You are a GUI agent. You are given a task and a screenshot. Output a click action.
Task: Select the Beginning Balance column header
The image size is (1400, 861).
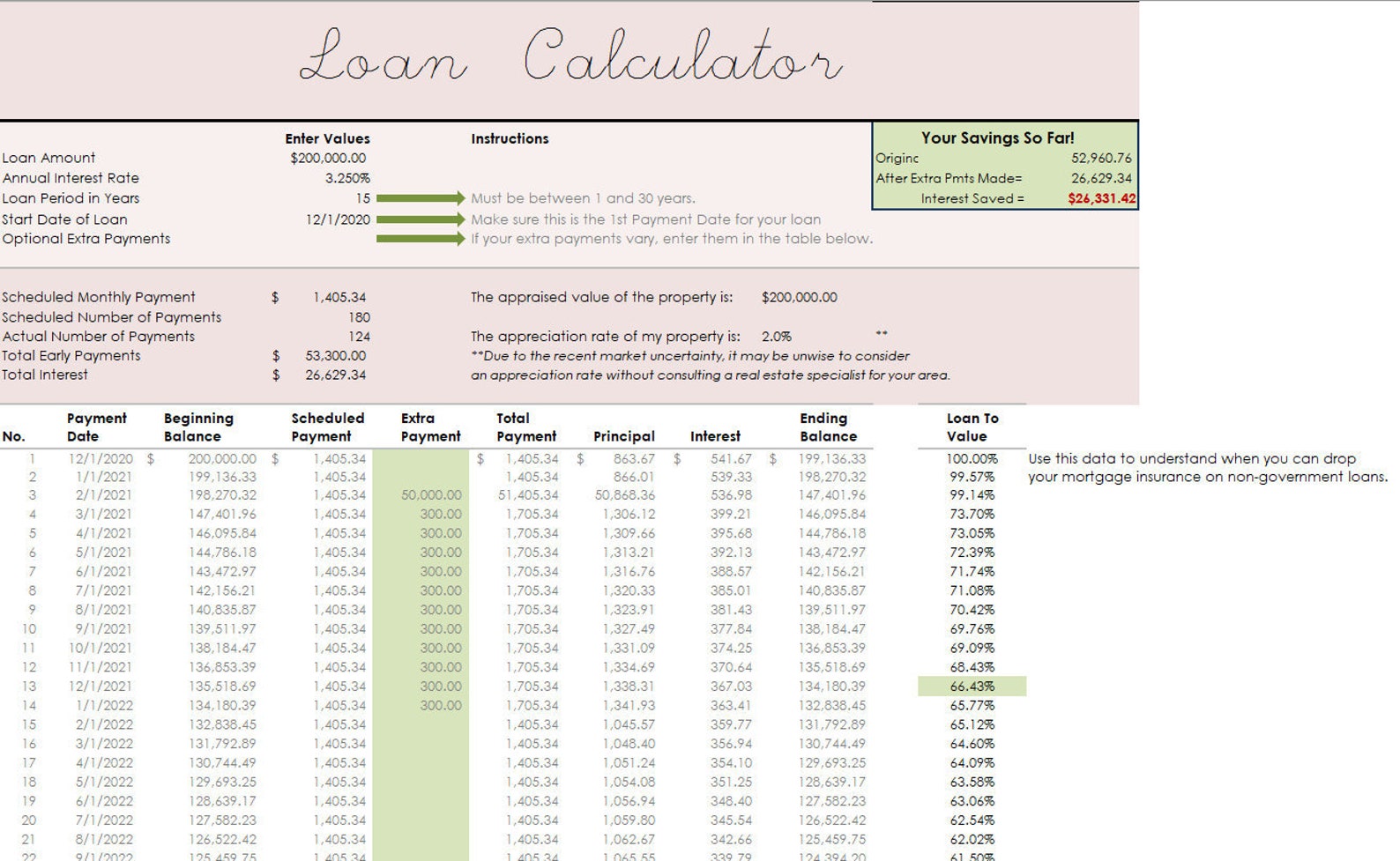pos(198,427)
